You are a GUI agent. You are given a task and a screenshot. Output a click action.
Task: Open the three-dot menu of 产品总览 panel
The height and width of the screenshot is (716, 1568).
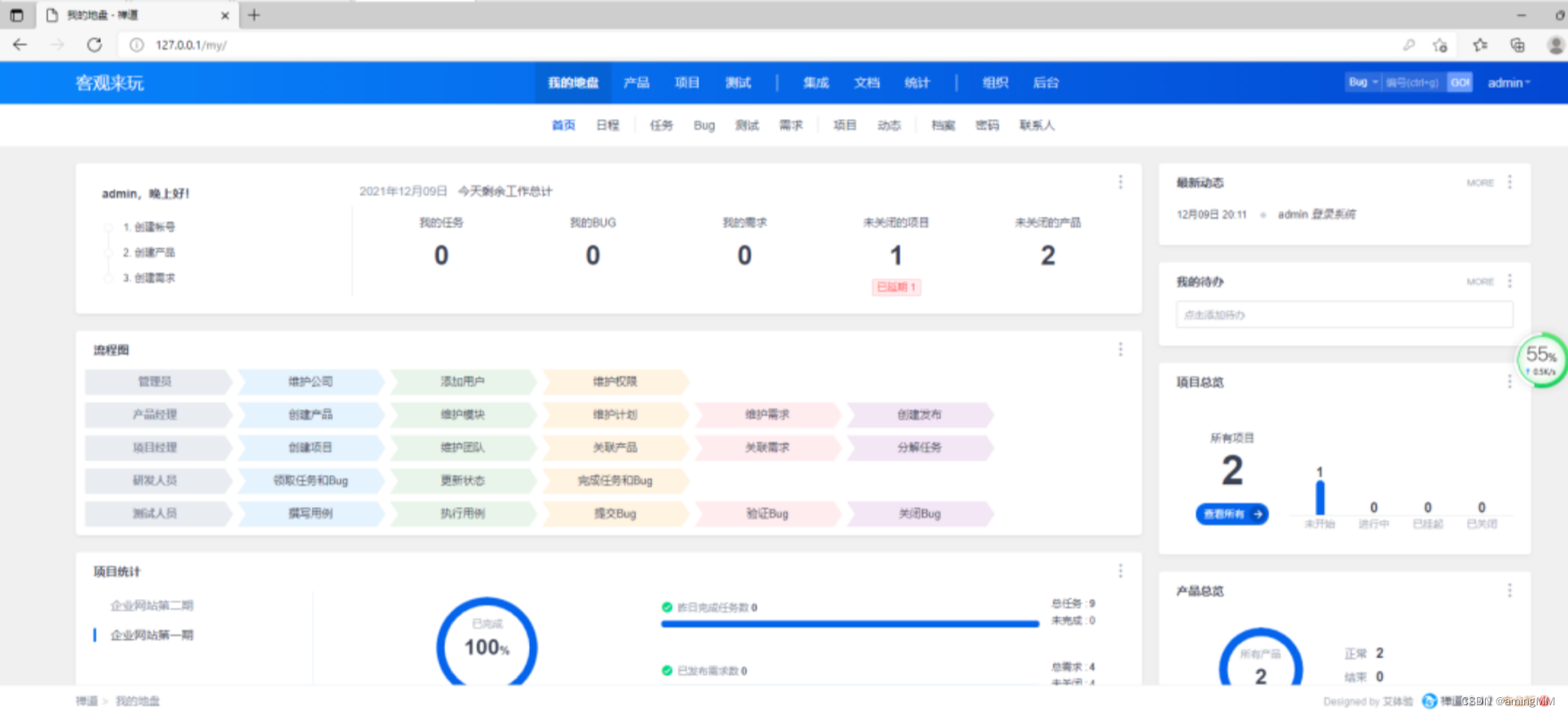[1510, 591]
